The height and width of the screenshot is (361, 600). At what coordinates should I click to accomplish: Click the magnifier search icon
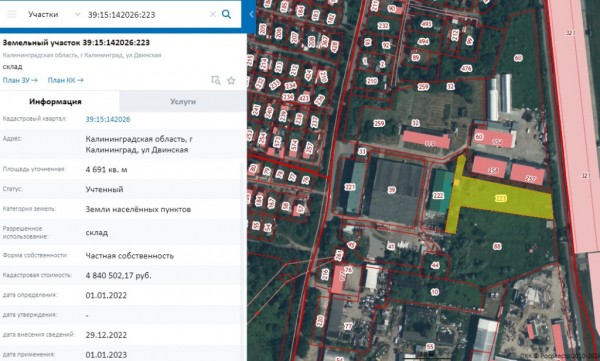pos(227,15)
